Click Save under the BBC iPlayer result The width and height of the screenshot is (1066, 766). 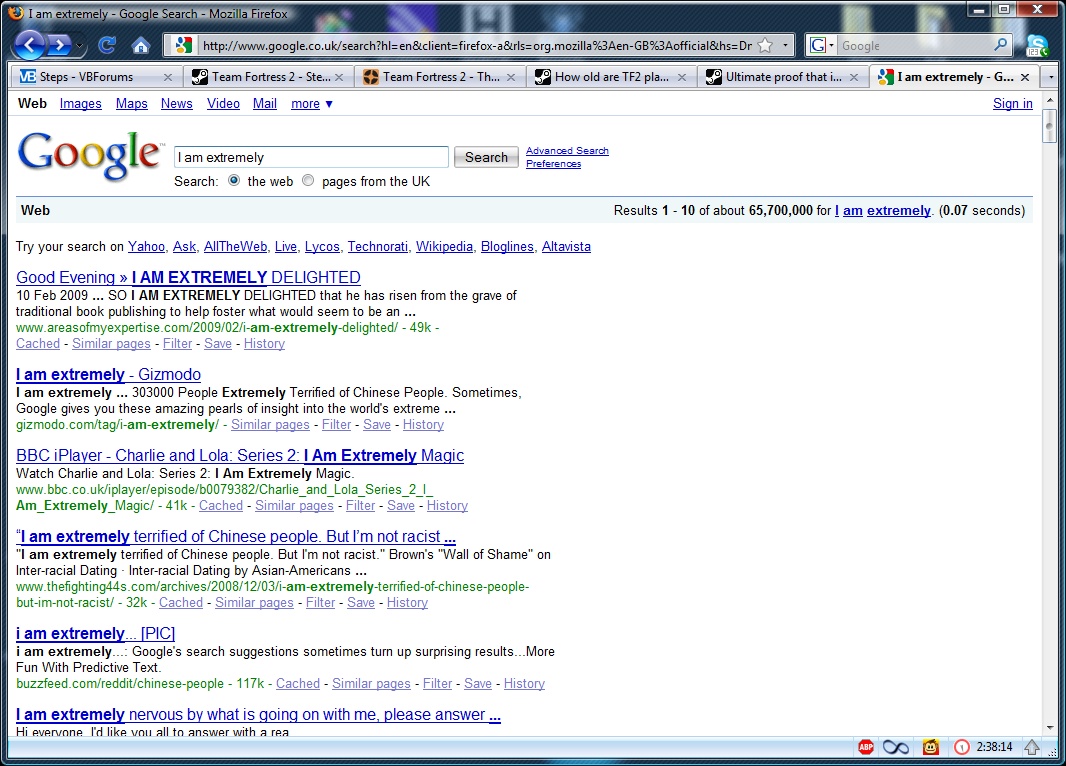pos(400,505)
